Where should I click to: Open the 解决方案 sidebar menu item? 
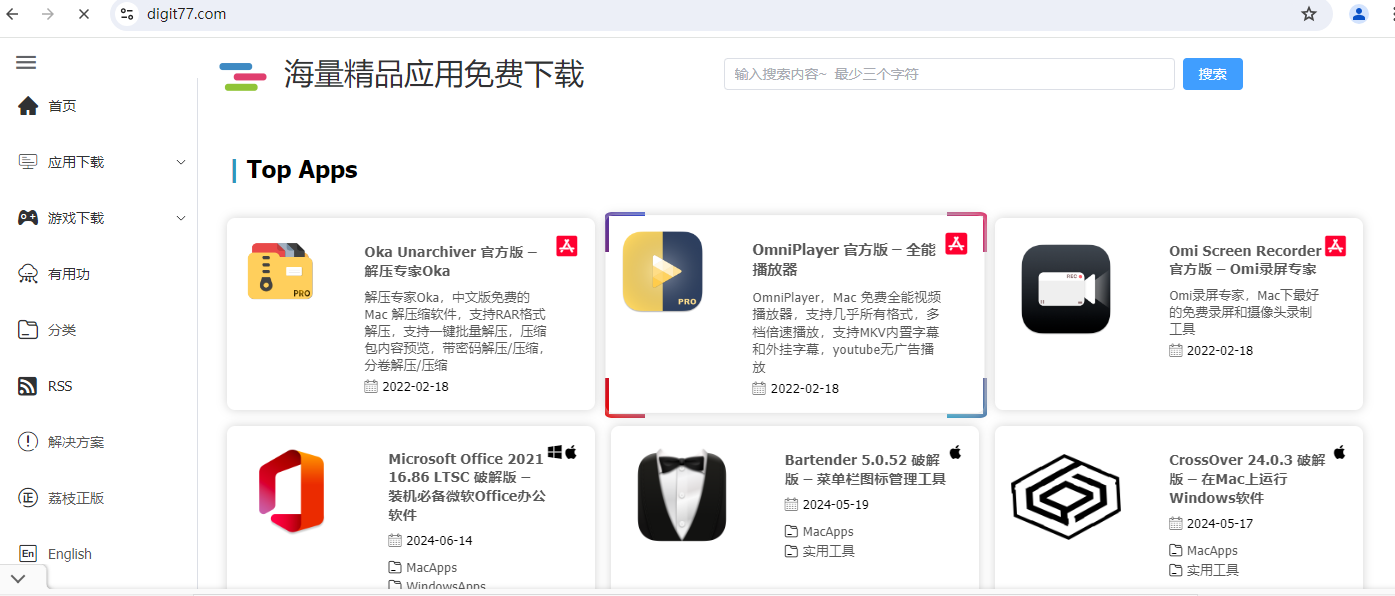(75, 442)
